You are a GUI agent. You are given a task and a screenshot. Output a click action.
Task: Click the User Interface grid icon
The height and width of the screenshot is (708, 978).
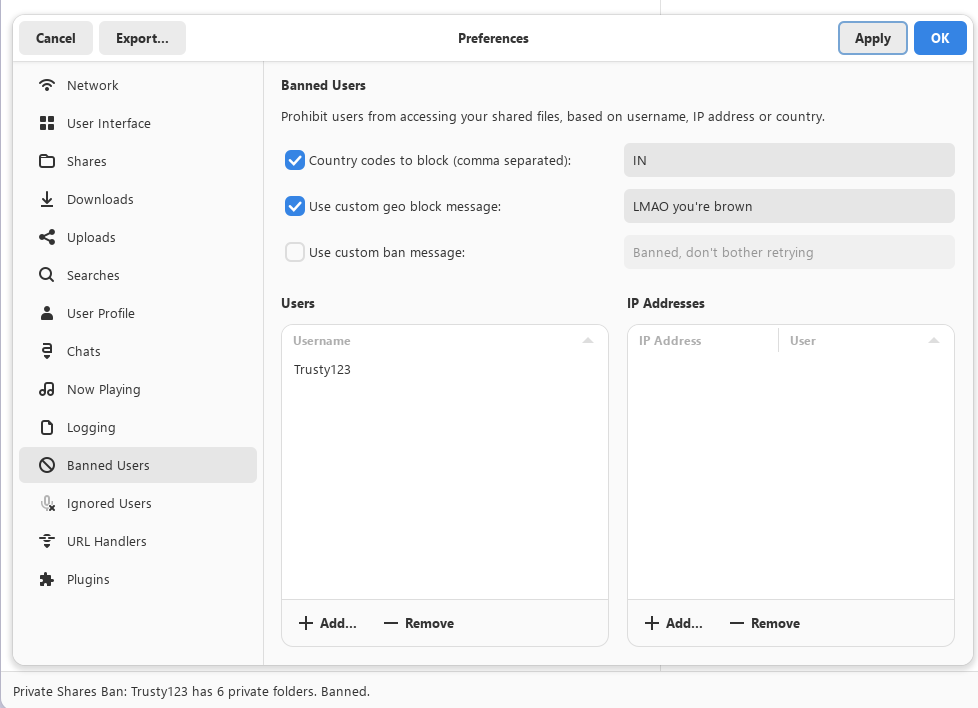47,124
